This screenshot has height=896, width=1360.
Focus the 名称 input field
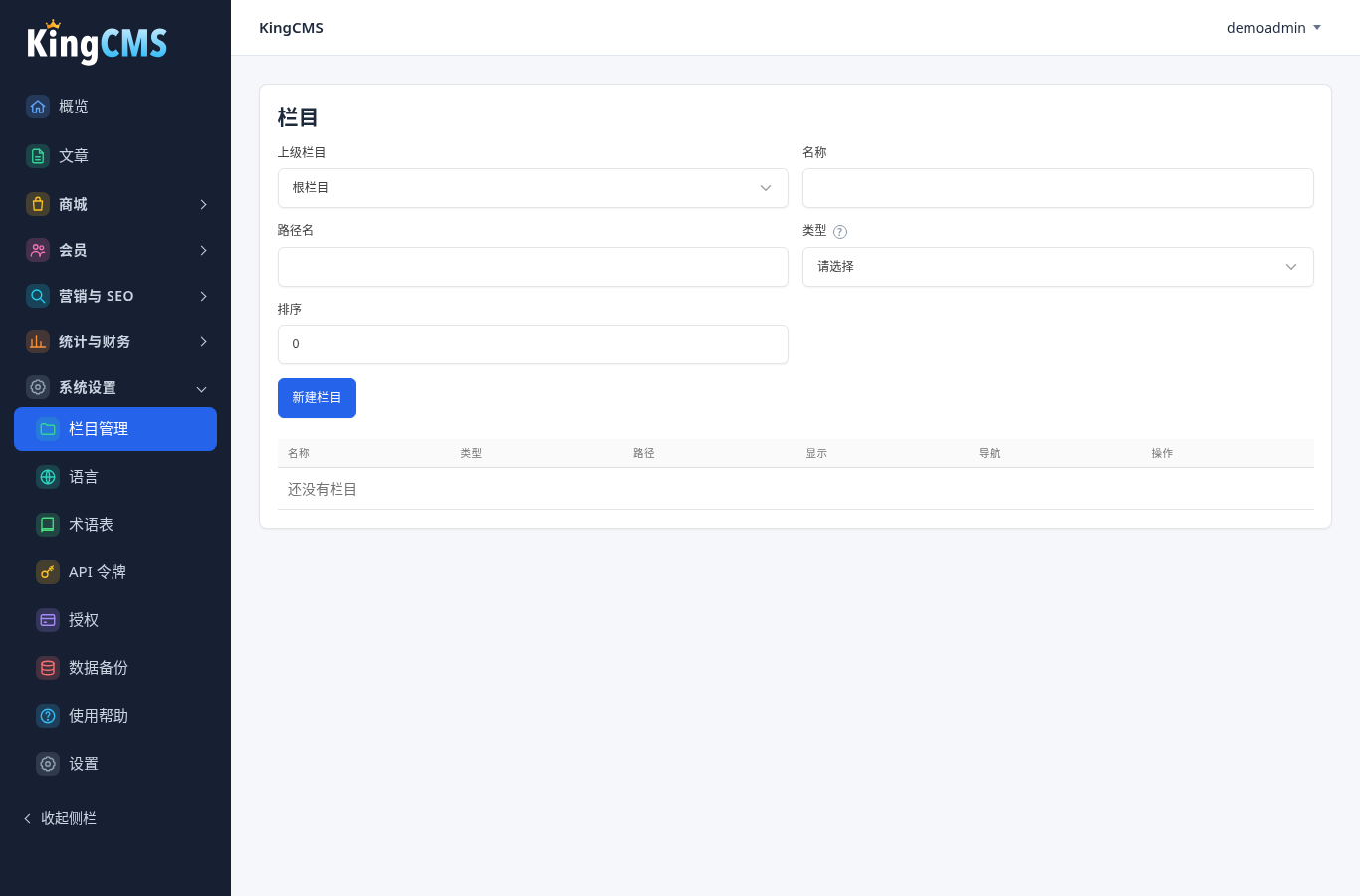click(1058, 188)
